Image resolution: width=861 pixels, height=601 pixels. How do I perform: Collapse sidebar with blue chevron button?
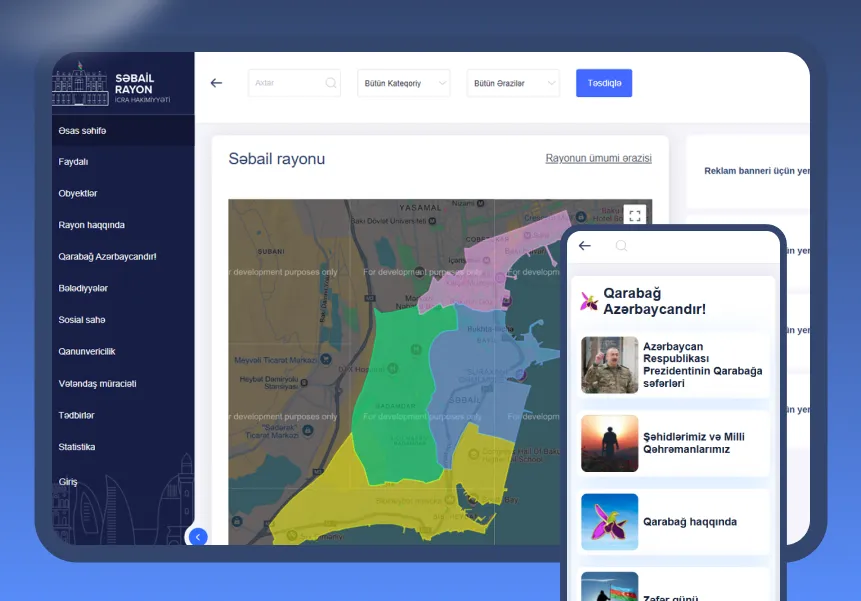point(198,537)
